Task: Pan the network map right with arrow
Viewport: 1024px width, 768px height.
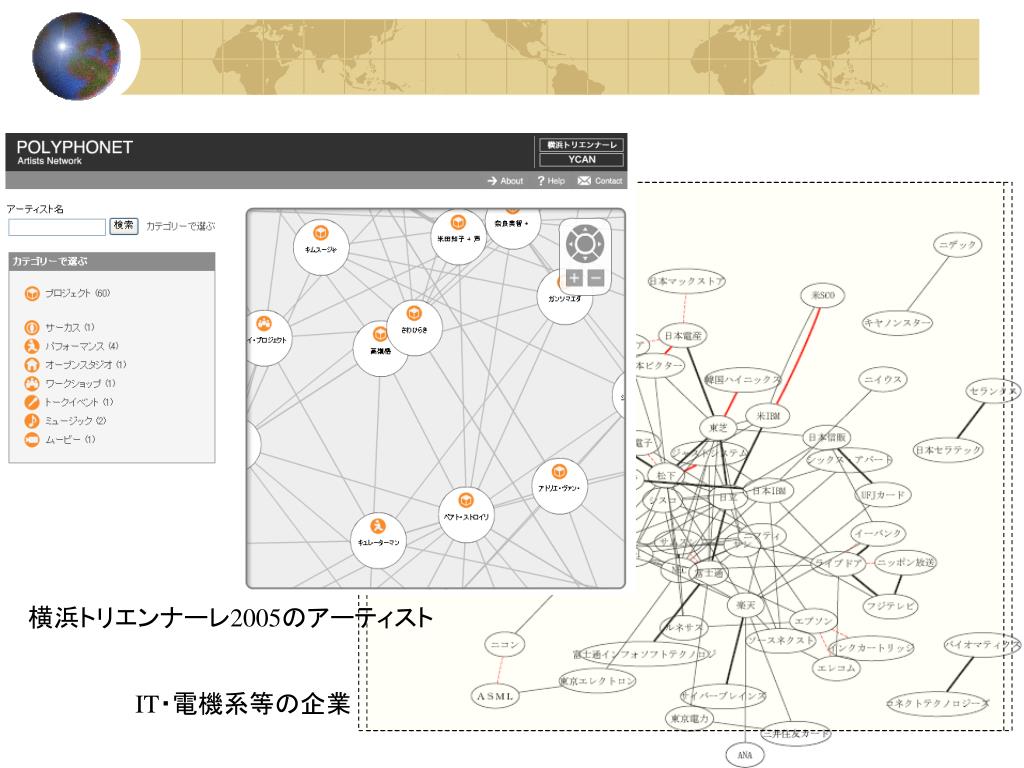Action: [600, 244]
